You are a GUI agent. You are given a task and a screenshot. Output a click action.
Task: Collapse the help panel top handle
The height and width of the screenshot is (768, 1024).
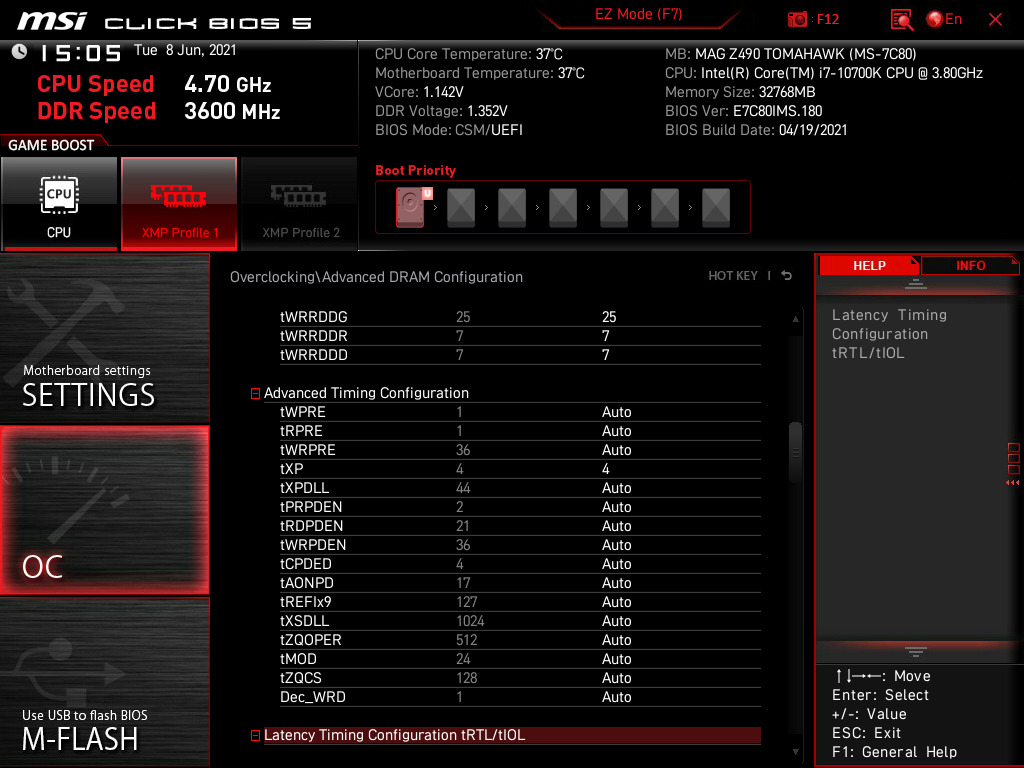click(916, 283)
